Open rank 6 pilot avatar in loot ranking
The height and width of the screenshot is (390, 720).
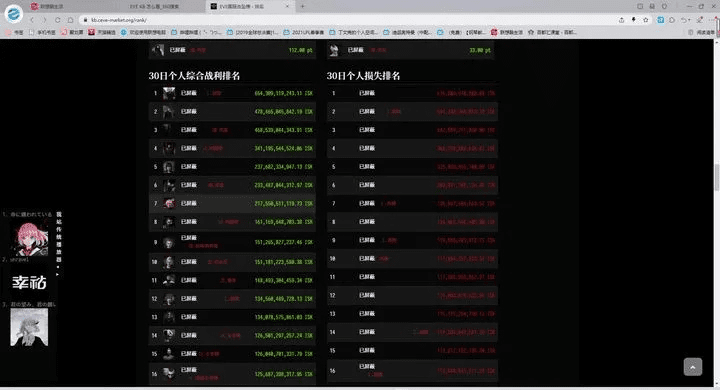(x=169, y=185)
